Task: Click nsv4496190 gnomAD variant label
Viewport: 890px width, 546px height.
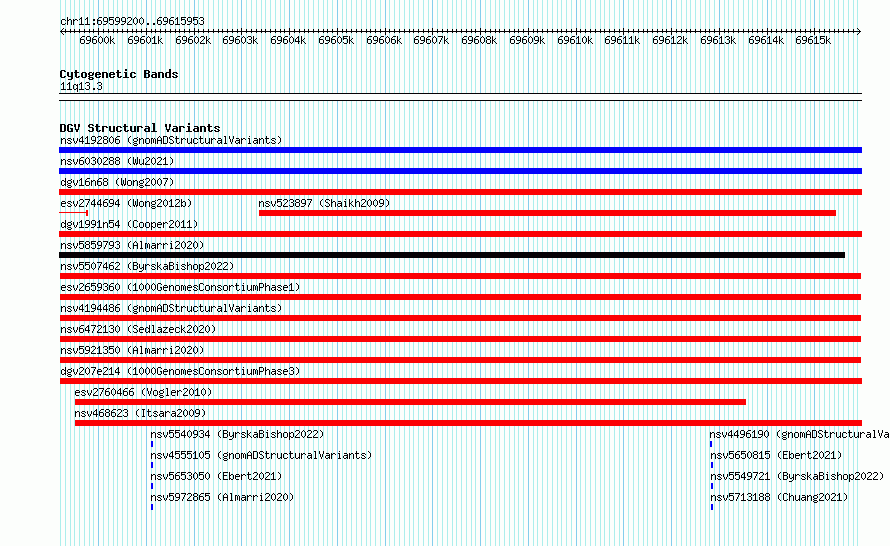Action: 799,434
